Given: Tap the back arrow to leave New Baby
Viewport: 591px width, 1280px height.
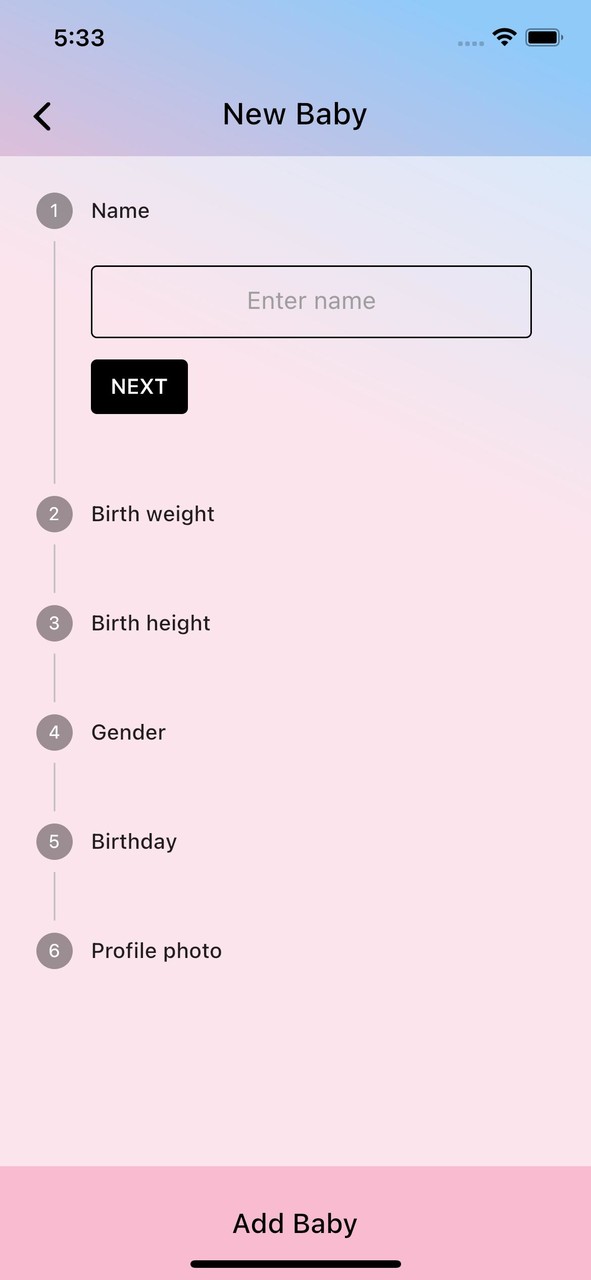Looking at the screenshot, I should [42, 116].
